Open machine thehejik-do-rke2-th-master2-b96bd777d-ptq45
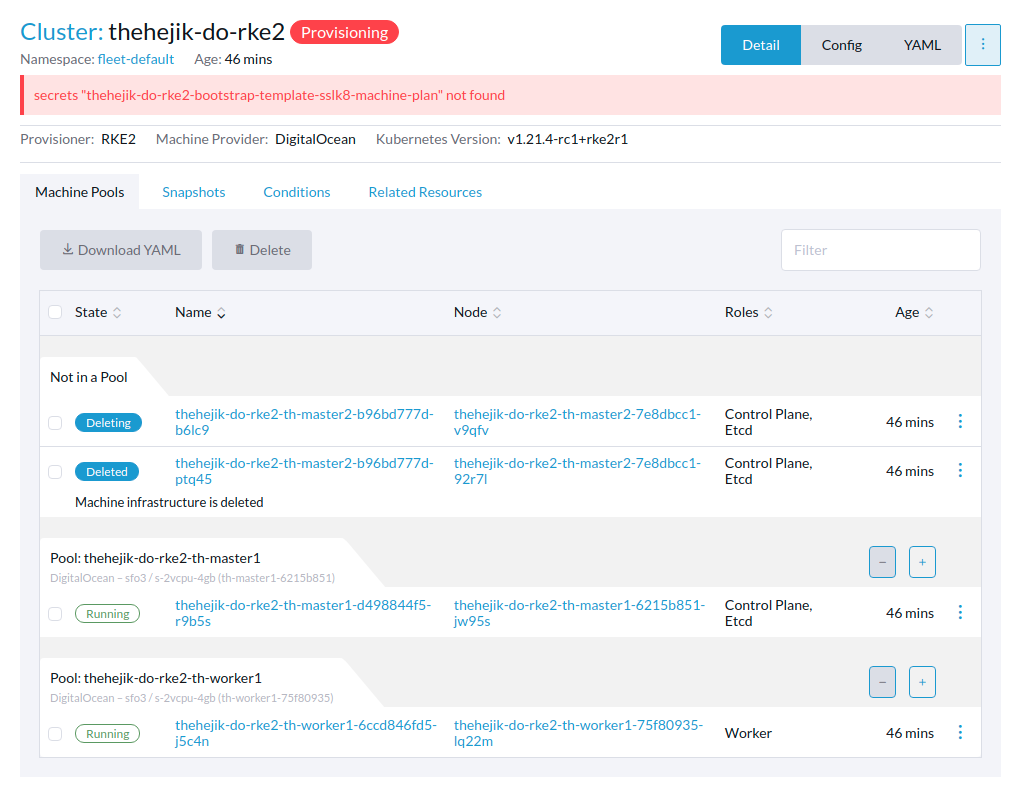This screenshot has width=1015, height=802. [304, 471]
